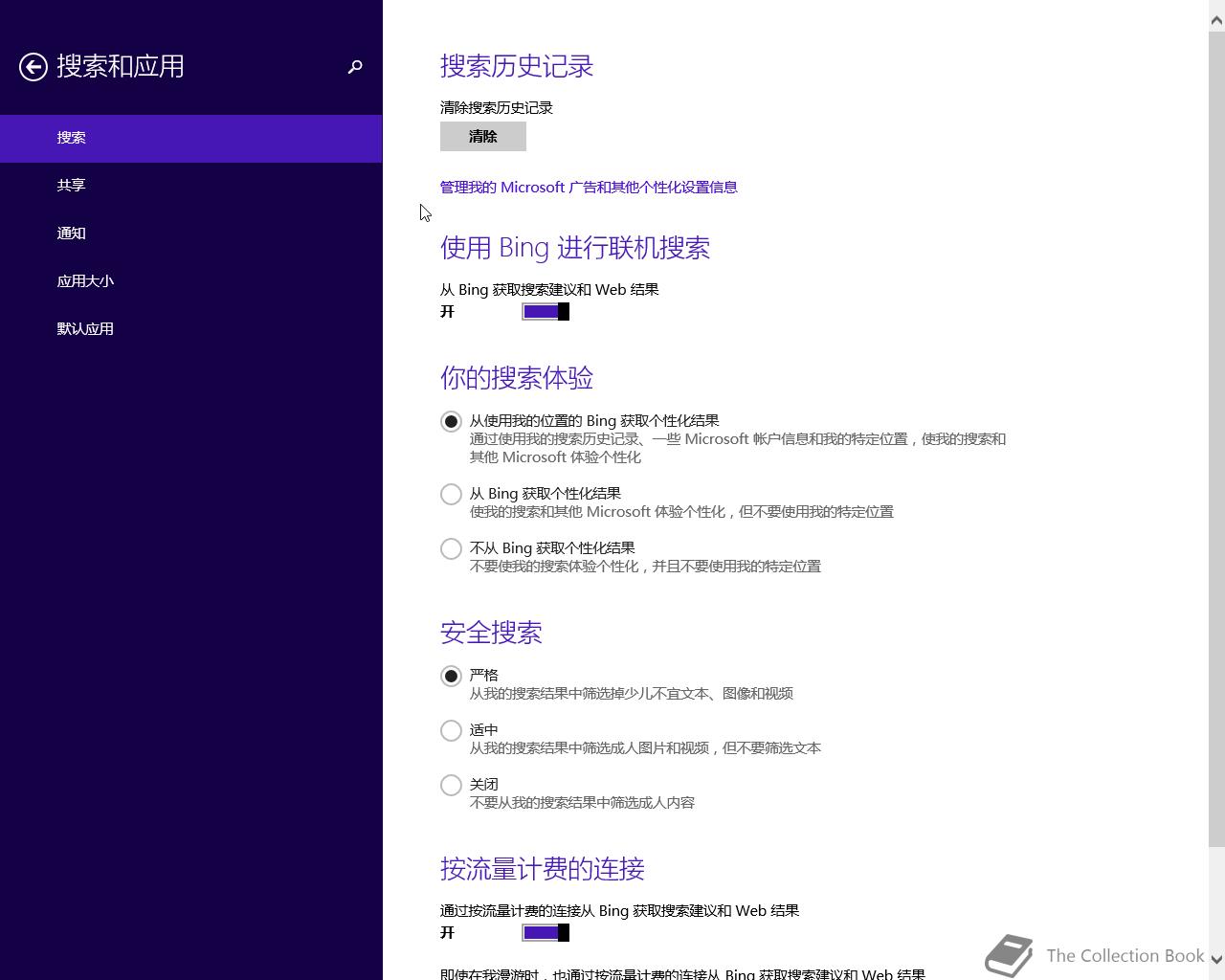Click the 使用 Bing 进行联机搜索 heading
Screen dimensions: 1225x980
tap(575, 248)
